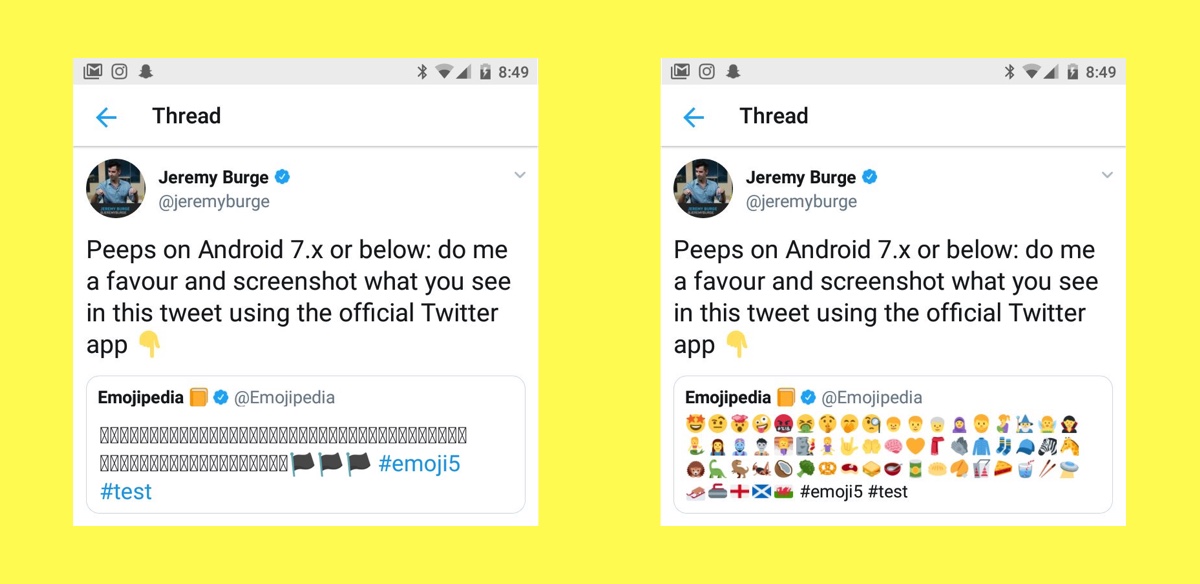Open the Instagram notification icon
Image resolution: width=1200 pixels, height=584 pixels.
118,71
